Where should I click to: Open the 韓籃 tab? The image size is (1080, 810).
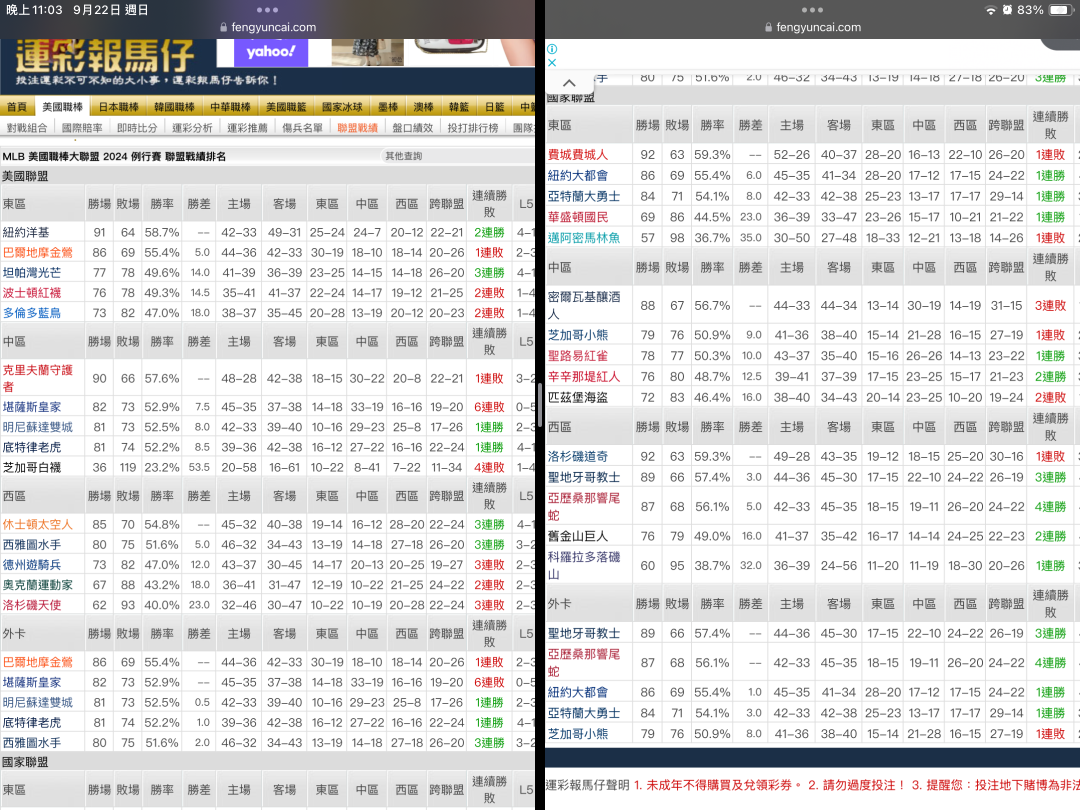click(x=459, y=107)
